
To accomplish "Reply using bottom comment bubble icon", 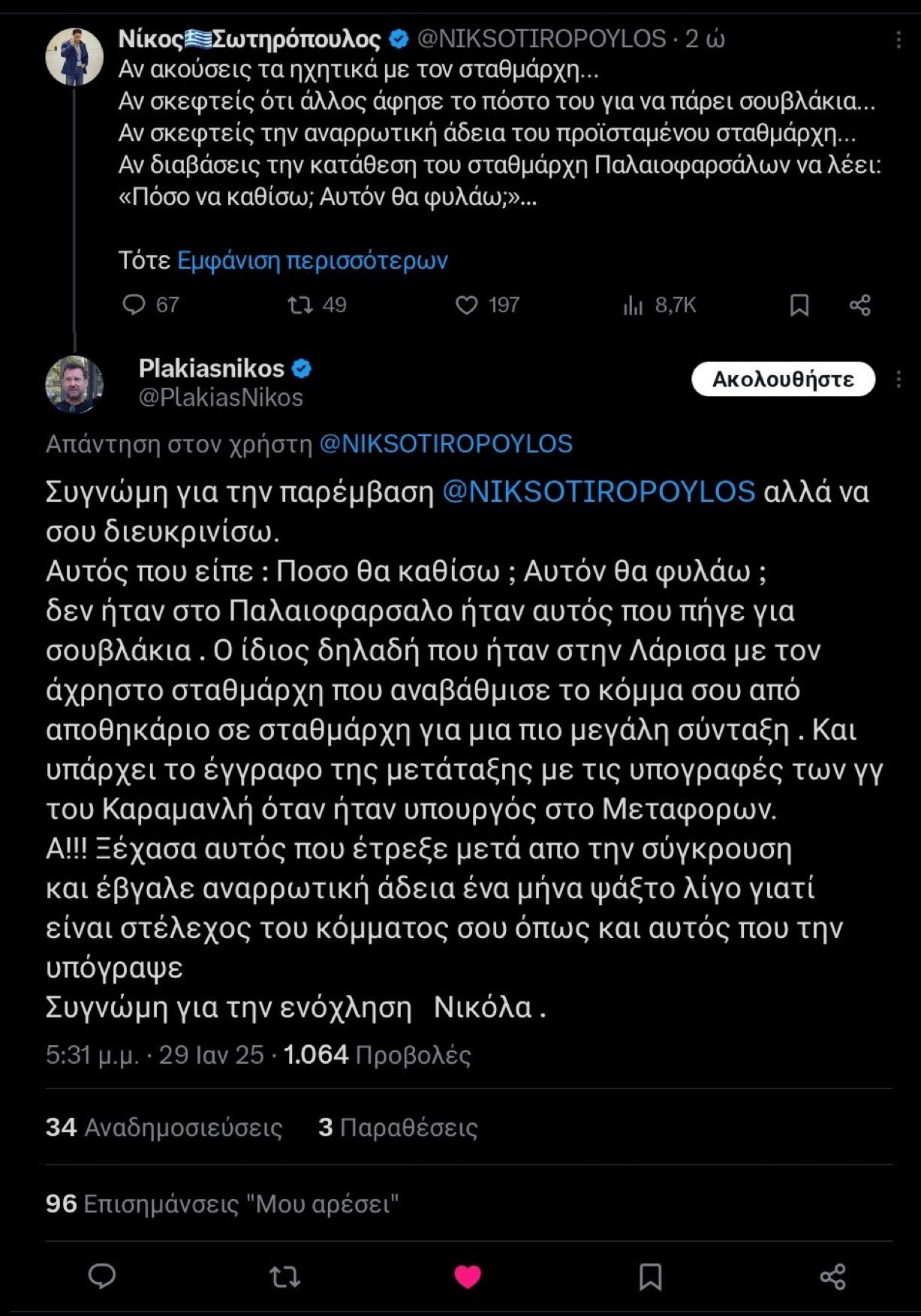I will (102, 1276).
